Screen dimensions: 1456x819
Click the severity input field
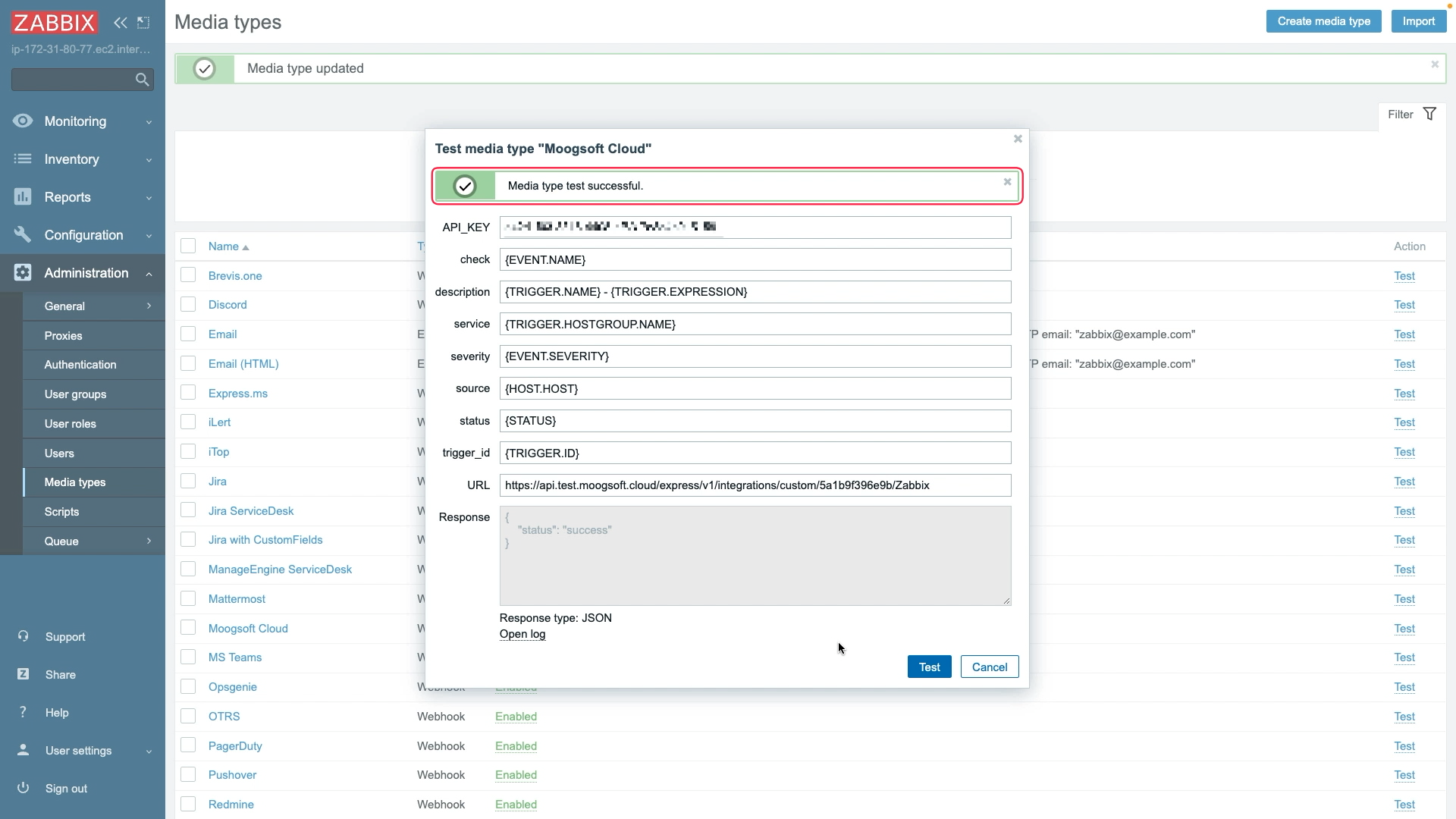[x=755, y=356]
